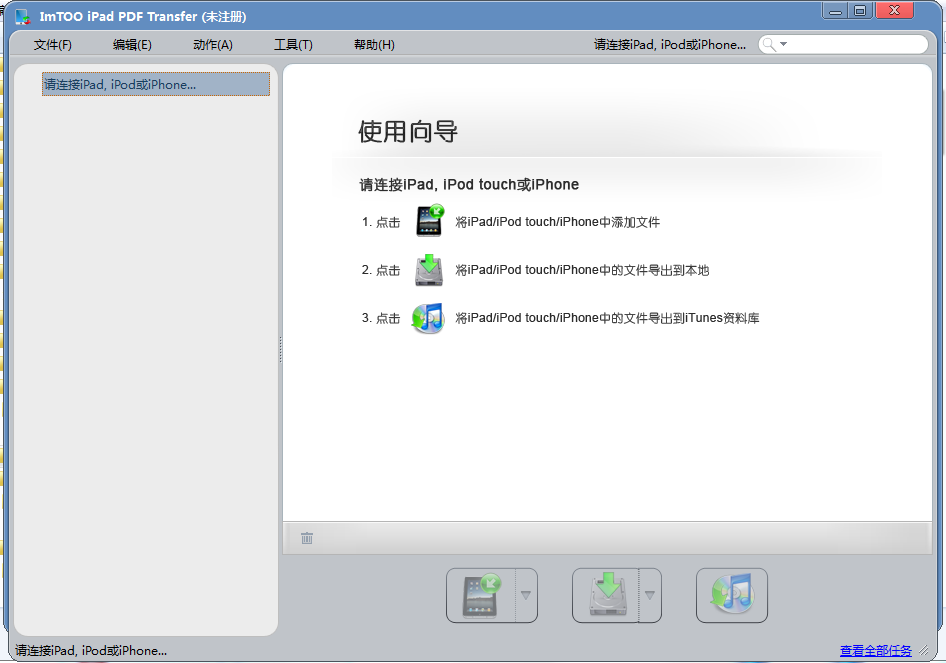Click the vertical panel splitter handle

[x=281, y=350]
